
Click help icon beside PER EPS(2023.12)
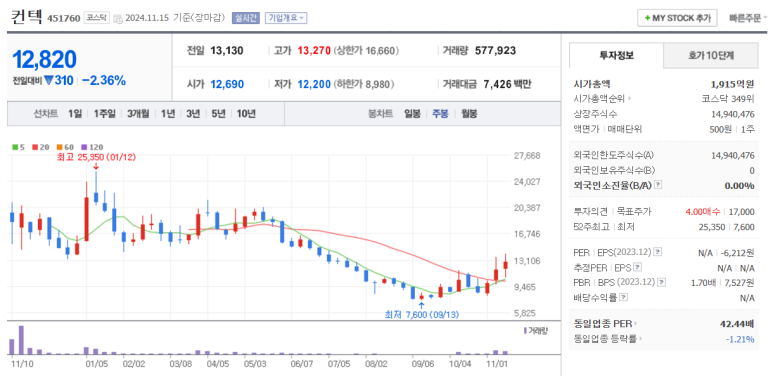658,252
